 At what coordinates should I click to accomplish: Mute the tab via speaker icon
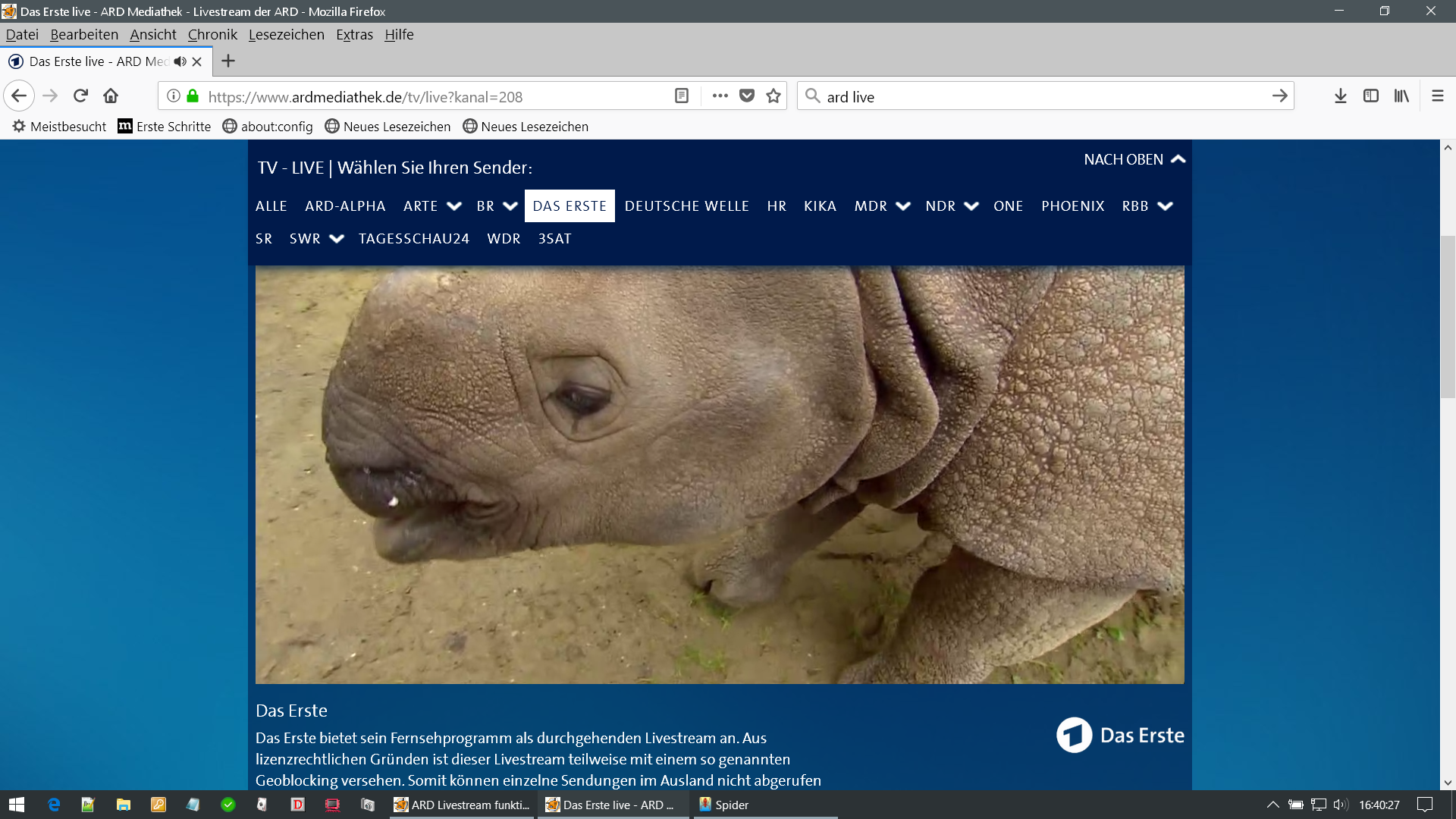pyautogui.click(x=180, y=61)
